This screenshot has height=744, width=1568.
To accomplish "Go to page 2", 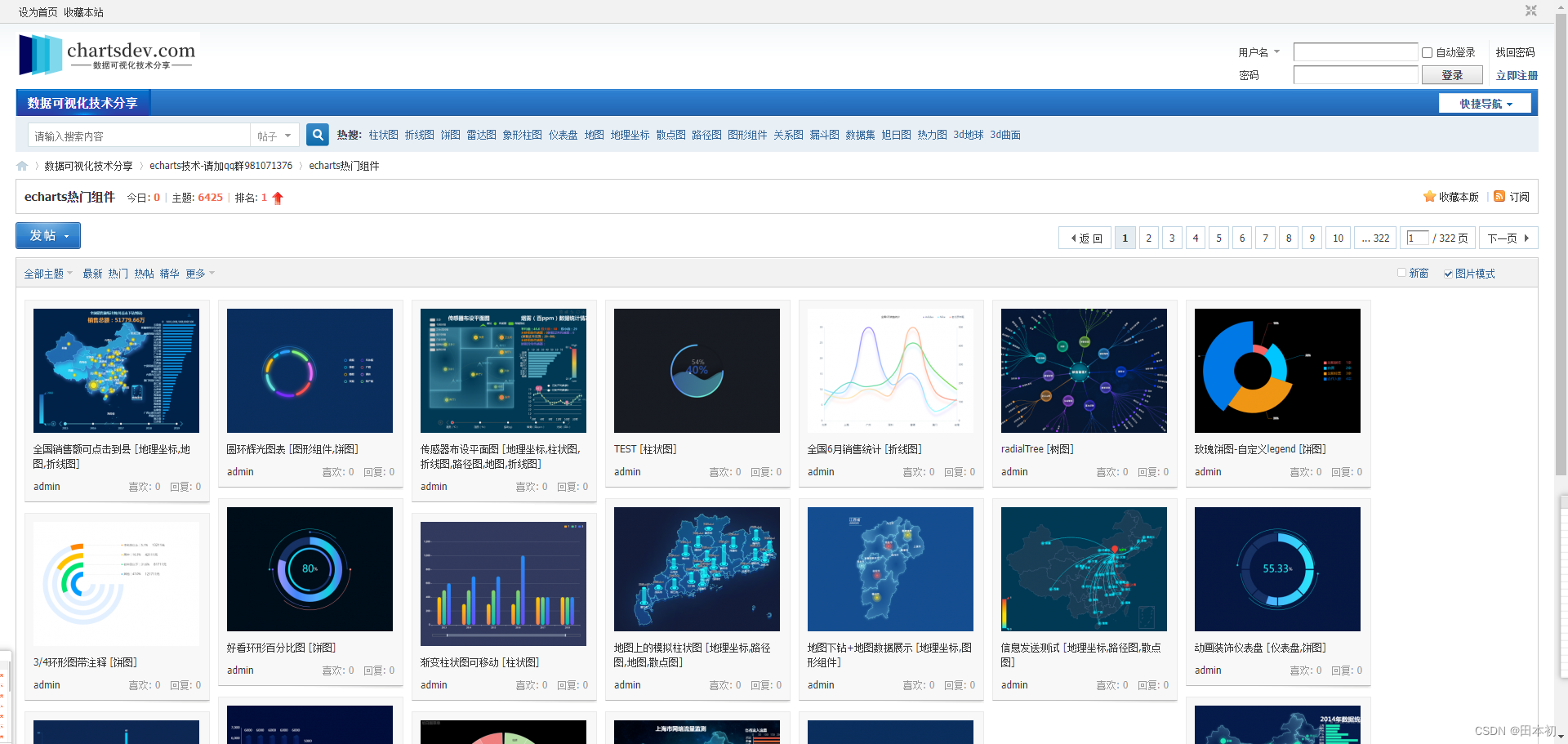I will point(1148,238).
